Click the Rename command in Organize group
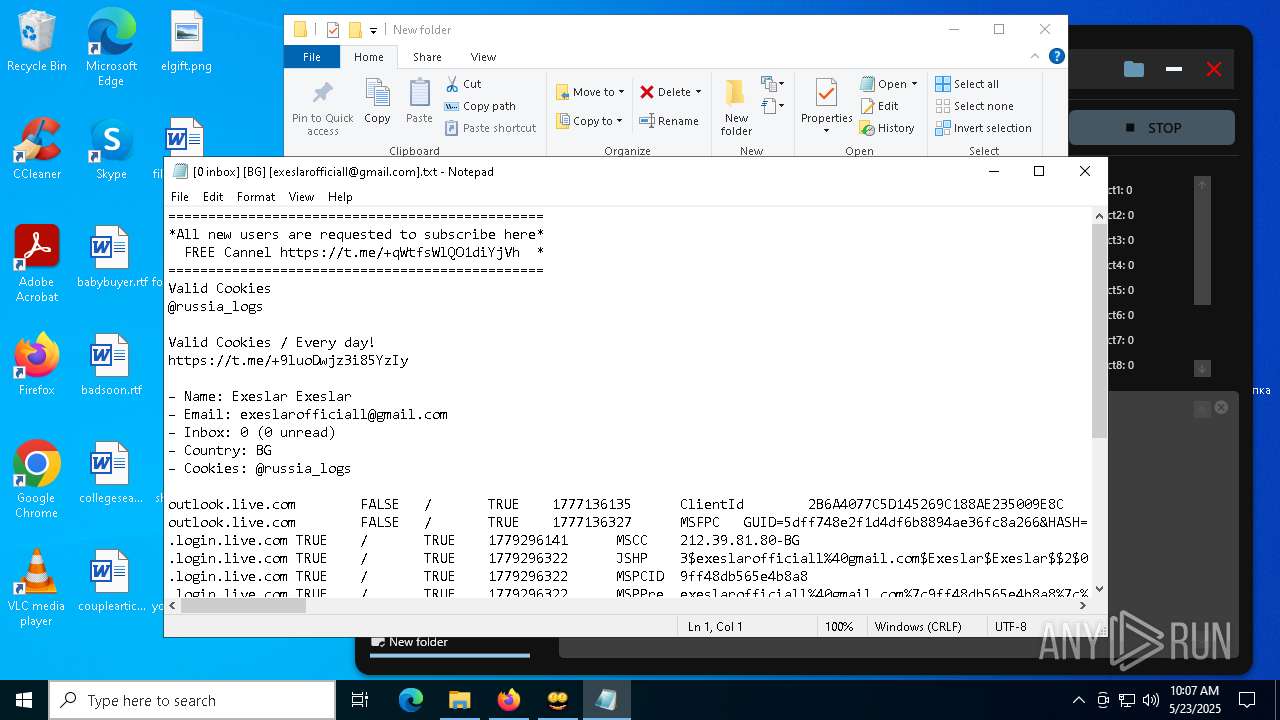 [669, 121]
